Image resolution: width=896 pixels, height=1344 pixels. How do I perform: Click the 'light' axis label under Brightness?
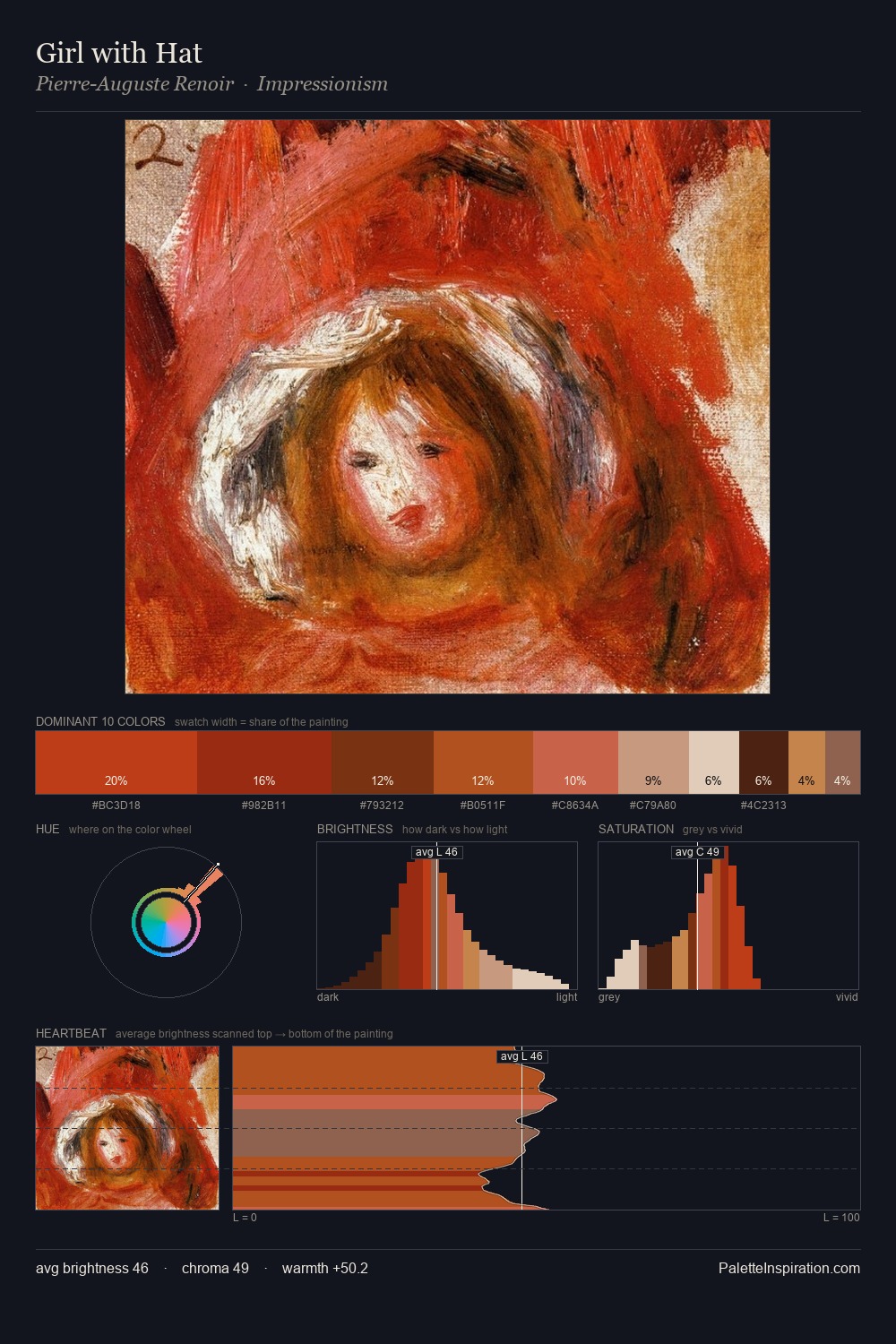pos(566,997)
